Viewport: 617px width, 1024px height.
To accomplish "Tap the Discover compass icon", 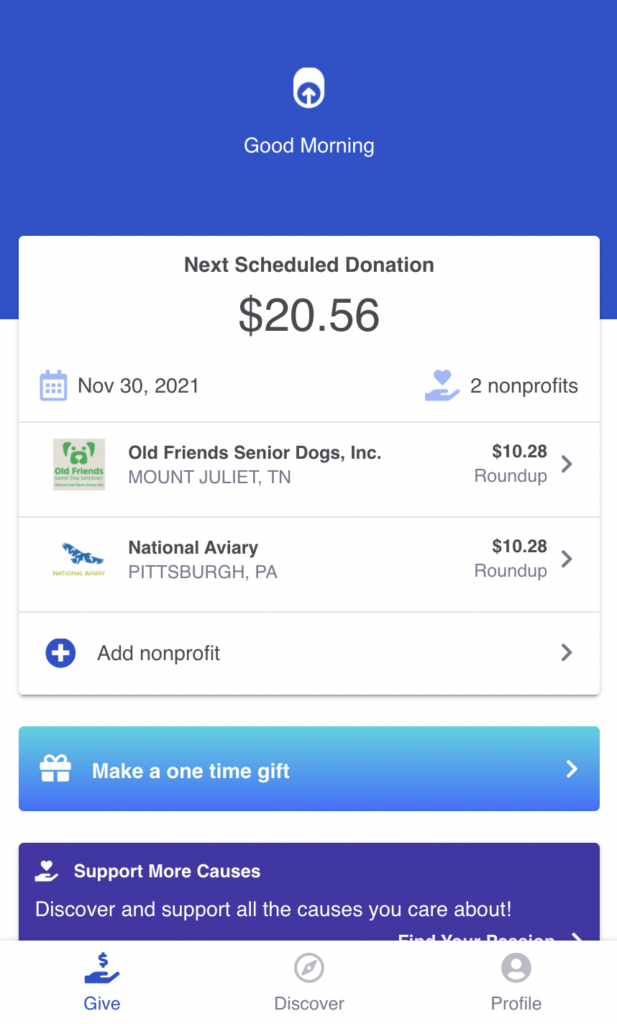I will pos(309,968).
